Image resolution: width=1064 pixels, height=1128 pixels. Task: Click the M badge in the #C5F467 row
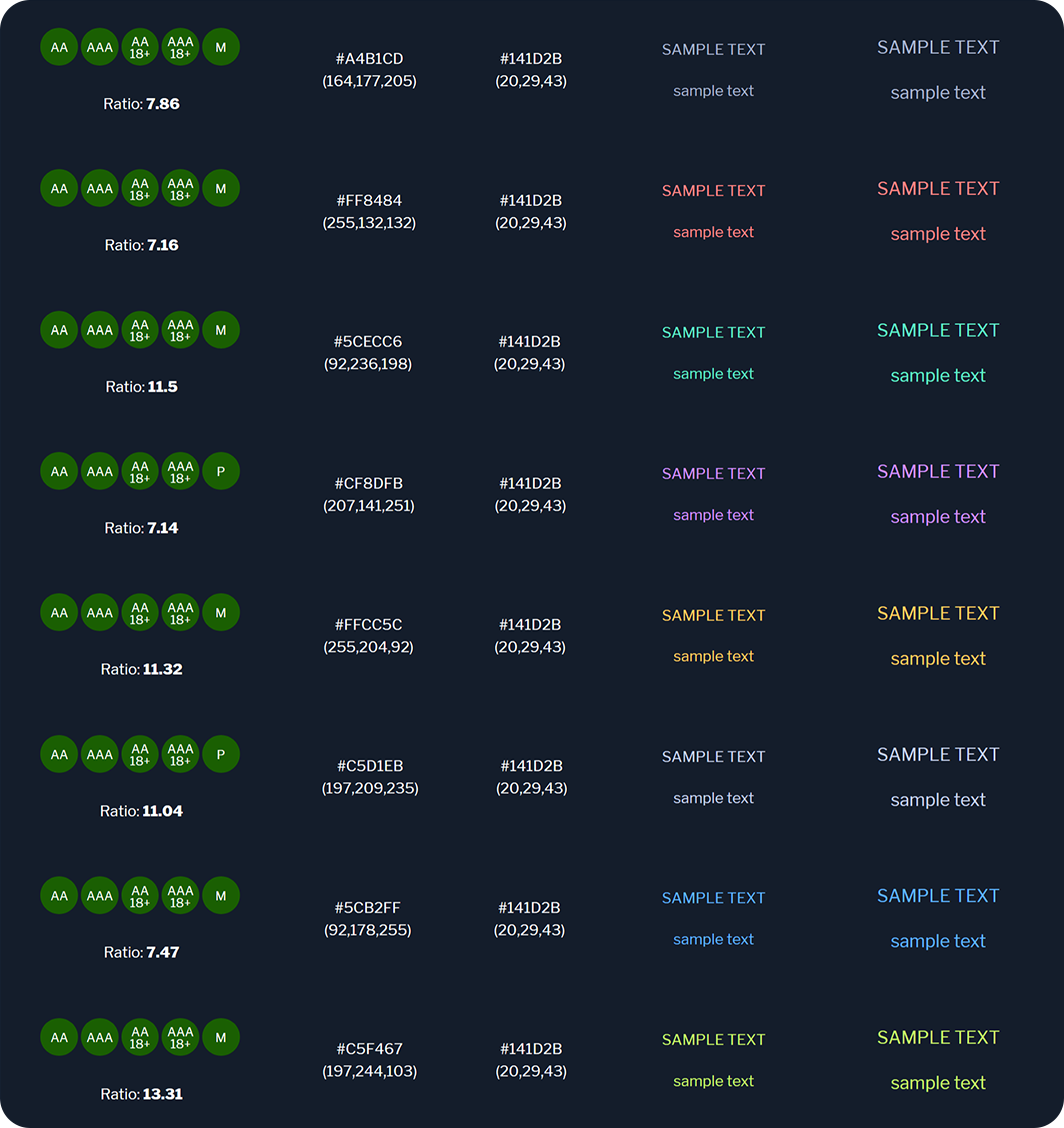(x=221, y=1037)
